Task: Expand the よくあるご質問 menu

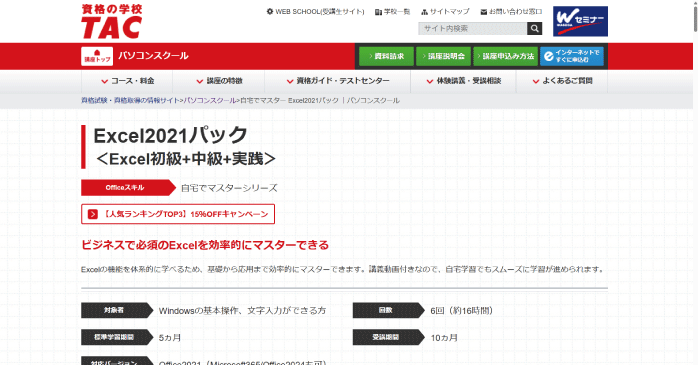Action: [562, 81]
